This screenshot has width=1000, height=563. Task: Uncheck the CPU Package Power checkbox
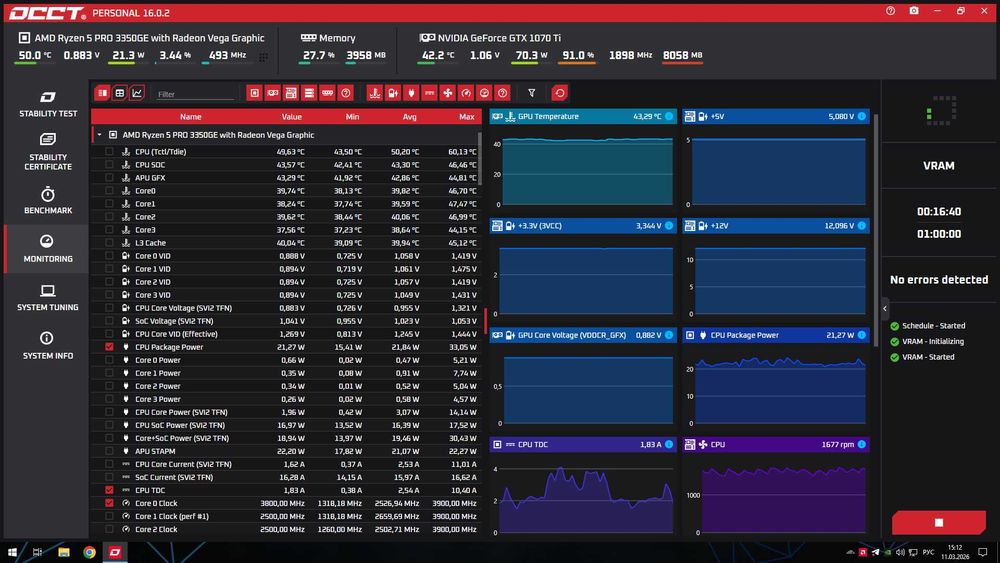click(109, 347)
